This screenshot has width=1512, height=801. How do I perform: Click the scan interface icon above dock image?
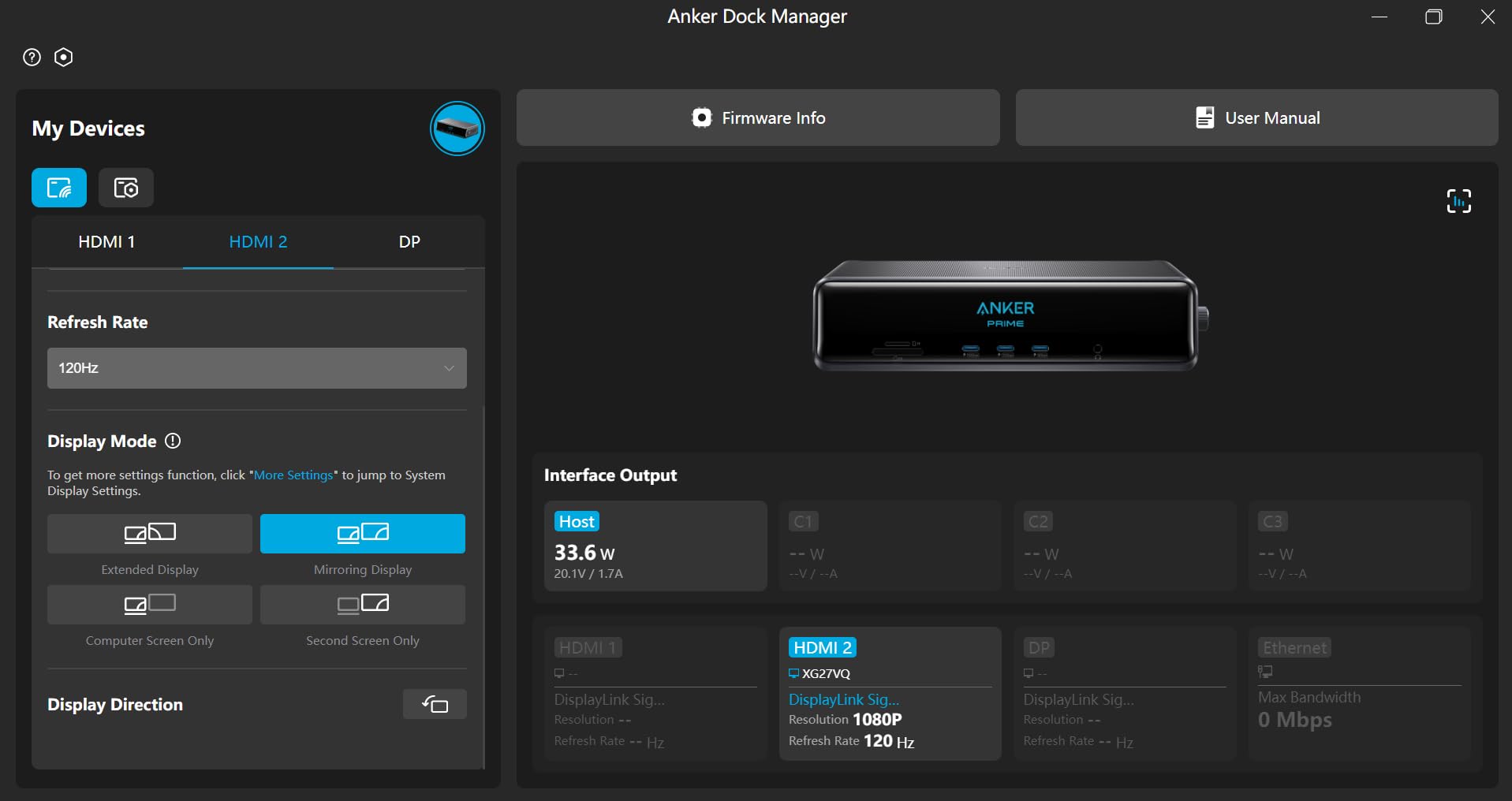[1459, 201]
